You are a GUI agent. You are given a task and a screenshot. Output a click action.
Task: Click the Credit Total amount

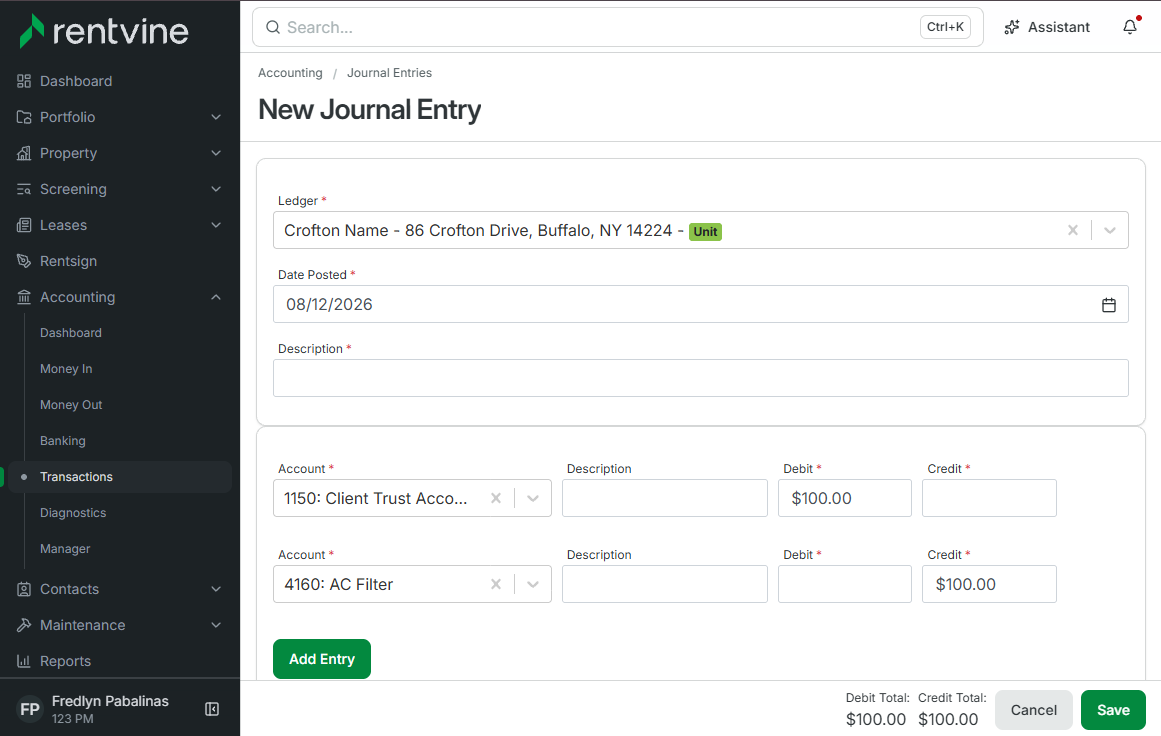948,720
